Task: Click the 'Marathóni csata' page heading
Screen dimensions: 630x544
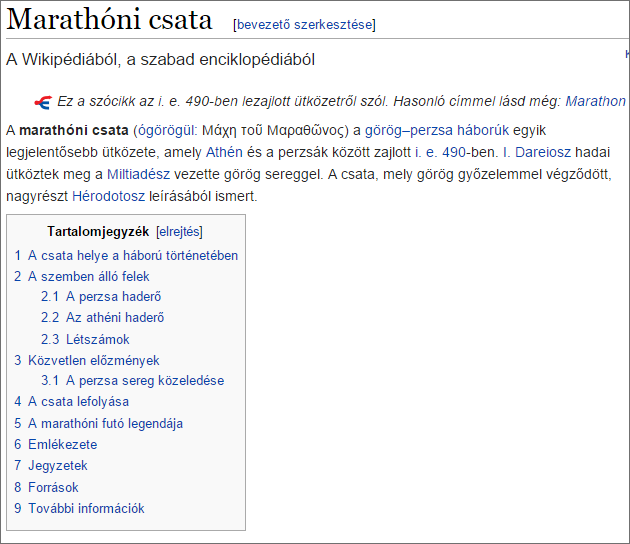Action: (x=109, y=19)
